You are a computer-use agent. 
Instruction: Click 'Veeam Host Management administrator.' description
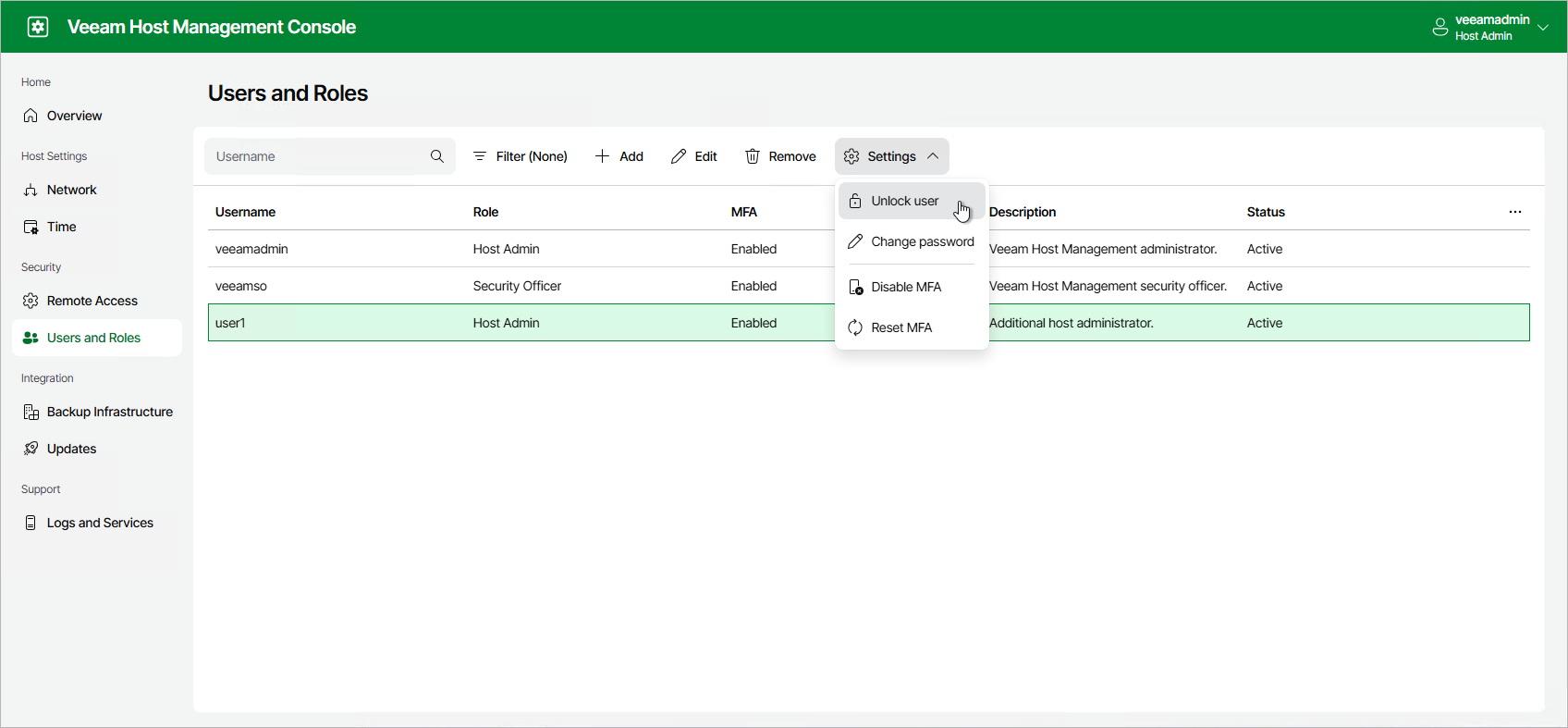click(1103, 249)
